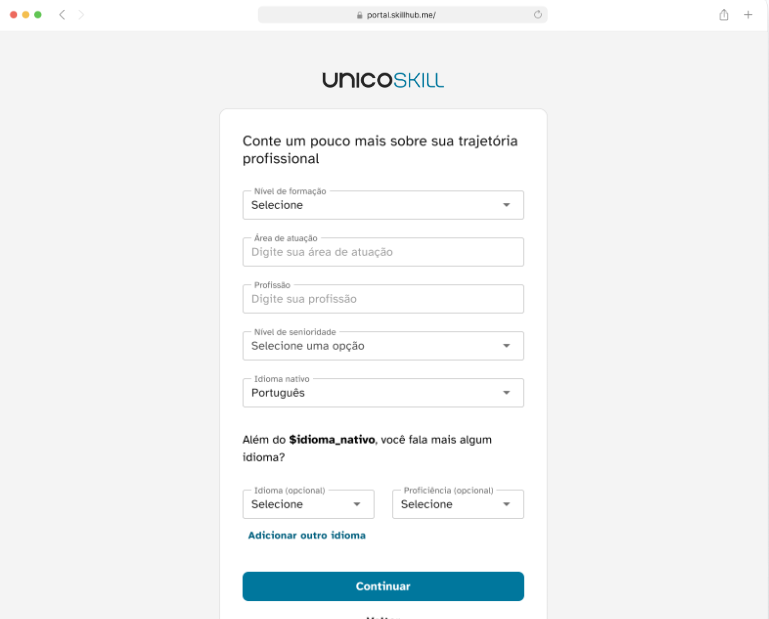Open the Safari share menu
The height and width of the screenshot is (619, 769).
point(724,15)
